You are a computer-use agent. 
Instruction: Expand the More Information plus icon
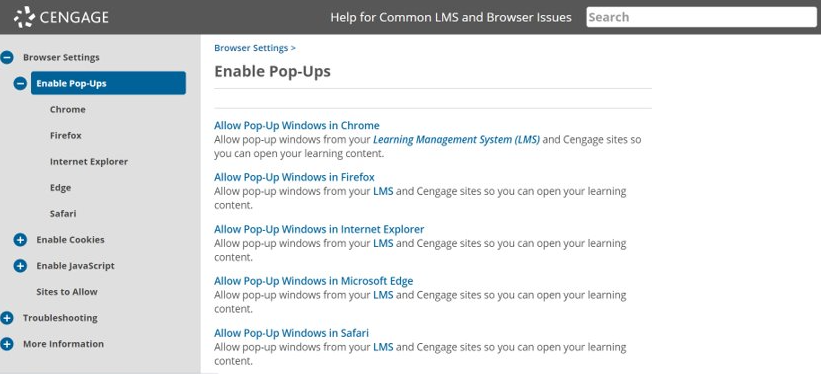(7, 344)
